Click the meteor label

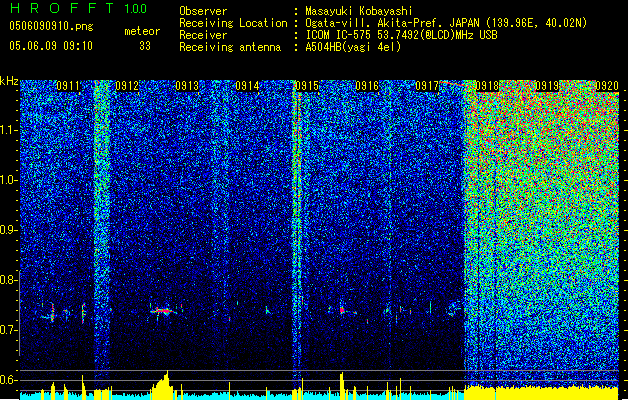[142, 31]
